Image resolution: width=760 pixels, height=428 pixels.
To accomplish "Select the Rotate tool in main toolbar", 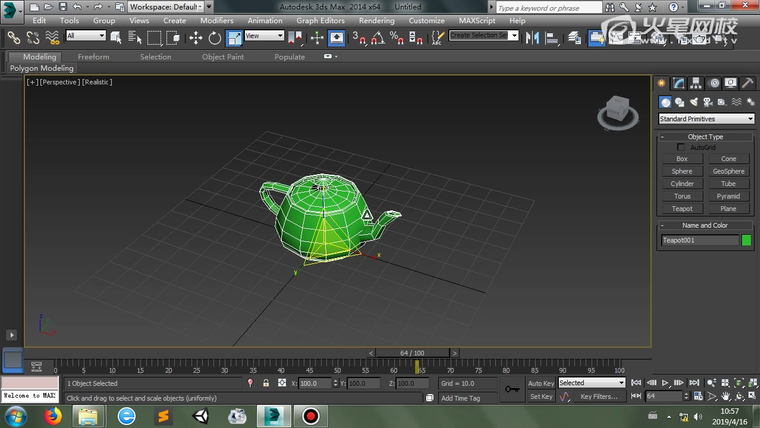I will 214,37.
